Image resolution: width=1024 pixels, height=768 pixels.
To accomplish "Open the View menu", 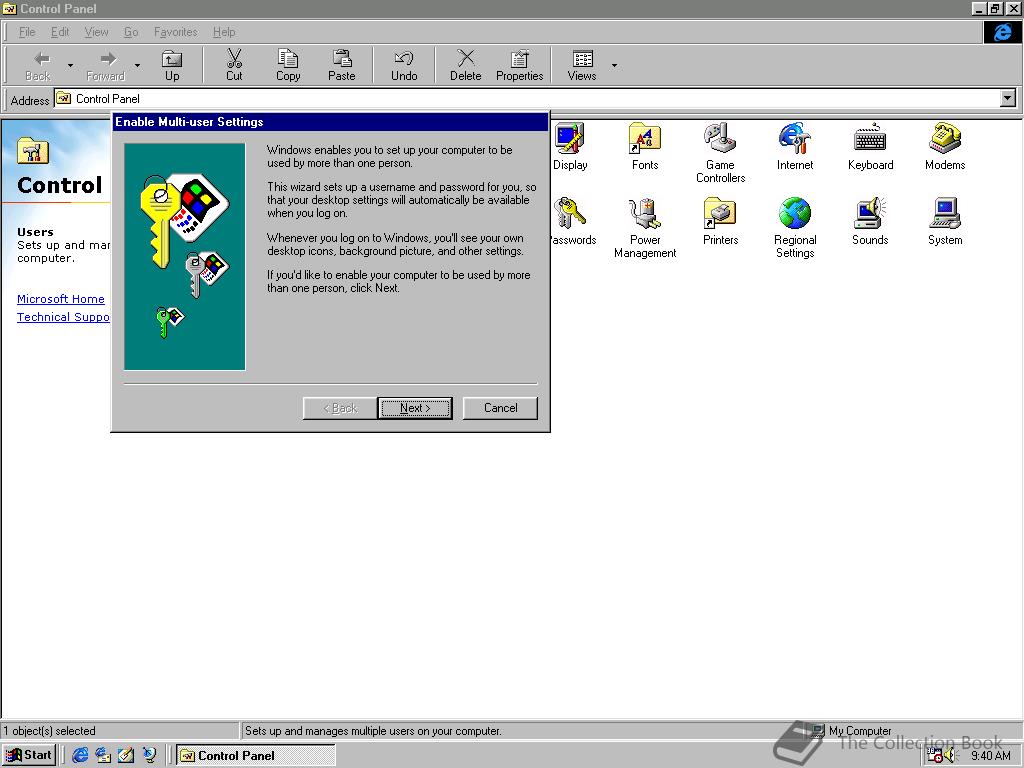I will (x=96, y=32).
